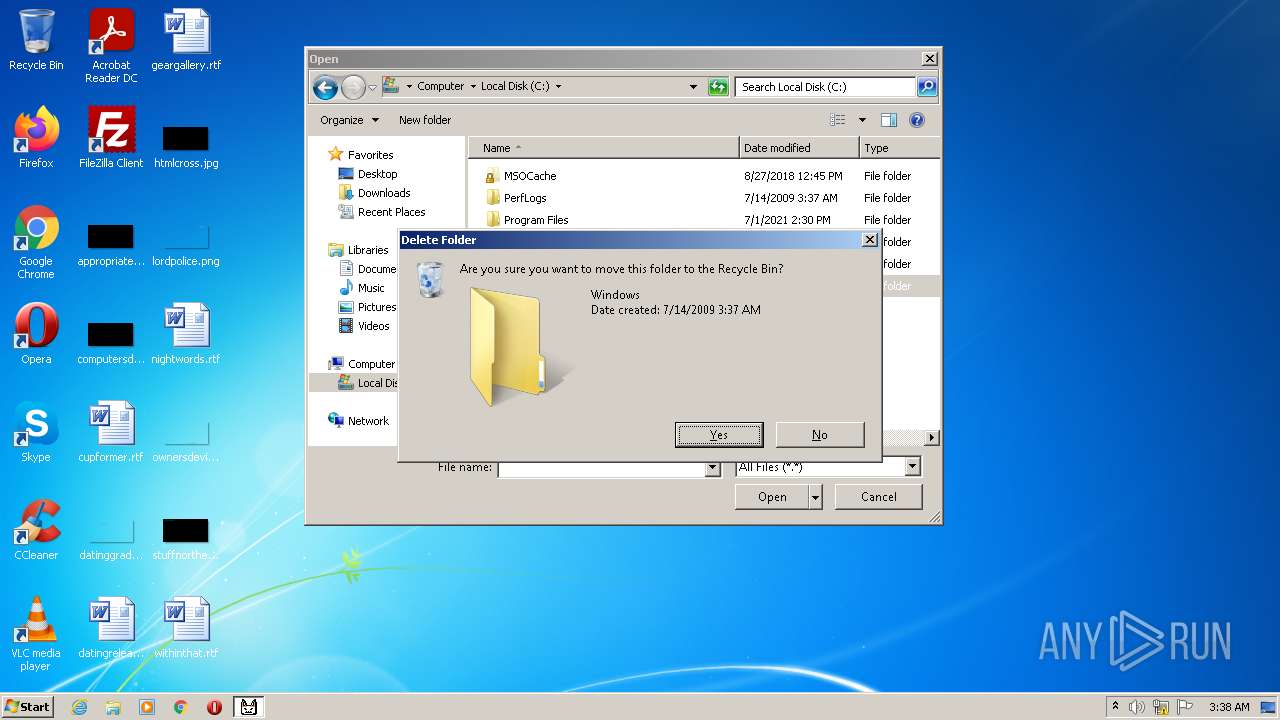The height and width of the screenshot is (720, 1280).
Task: Change the view with views icon
Action: click(838, 120)
